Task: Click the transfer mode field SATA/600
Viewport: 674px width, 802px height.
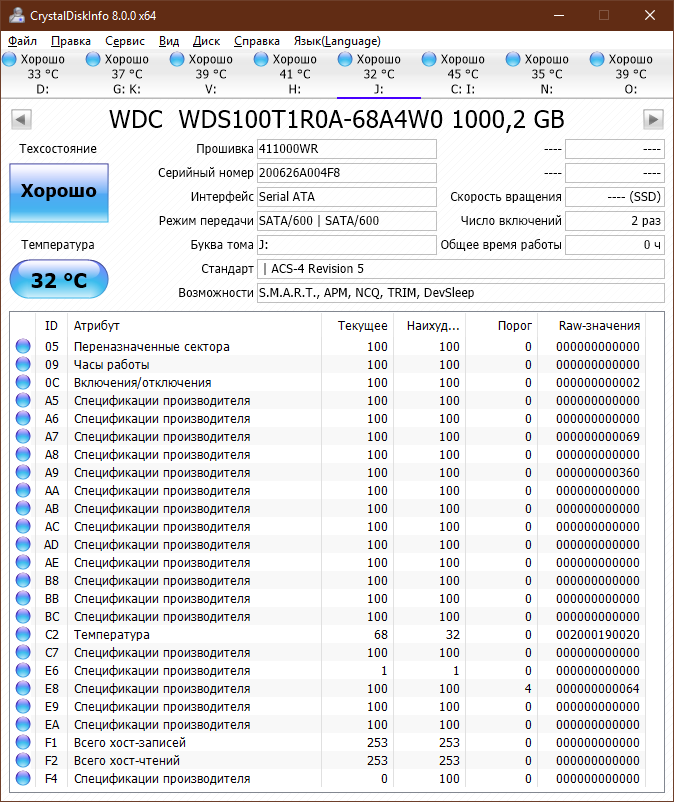Action: (347, 221)
